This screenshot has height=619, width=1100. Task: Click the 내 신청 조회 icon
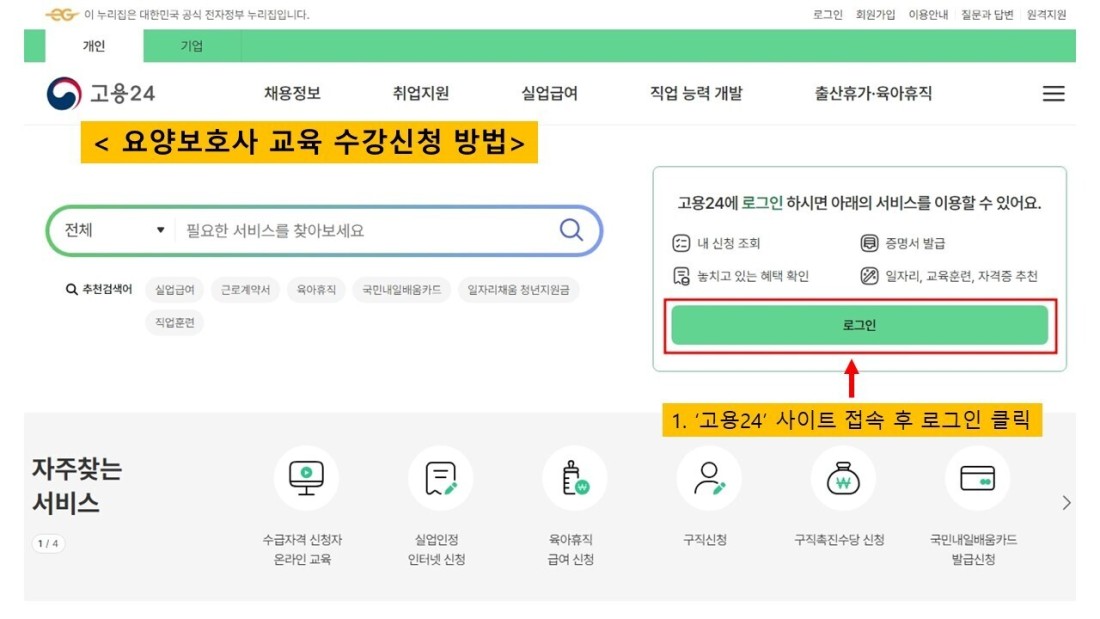(681, 244)
